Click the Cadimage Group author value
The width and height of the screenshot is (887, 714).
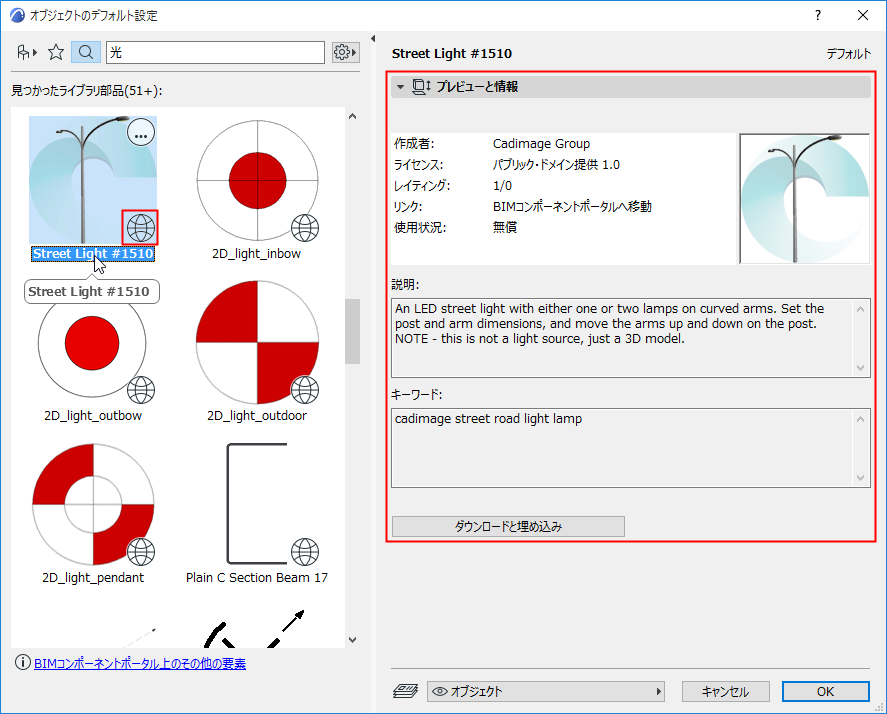[541, 144]
